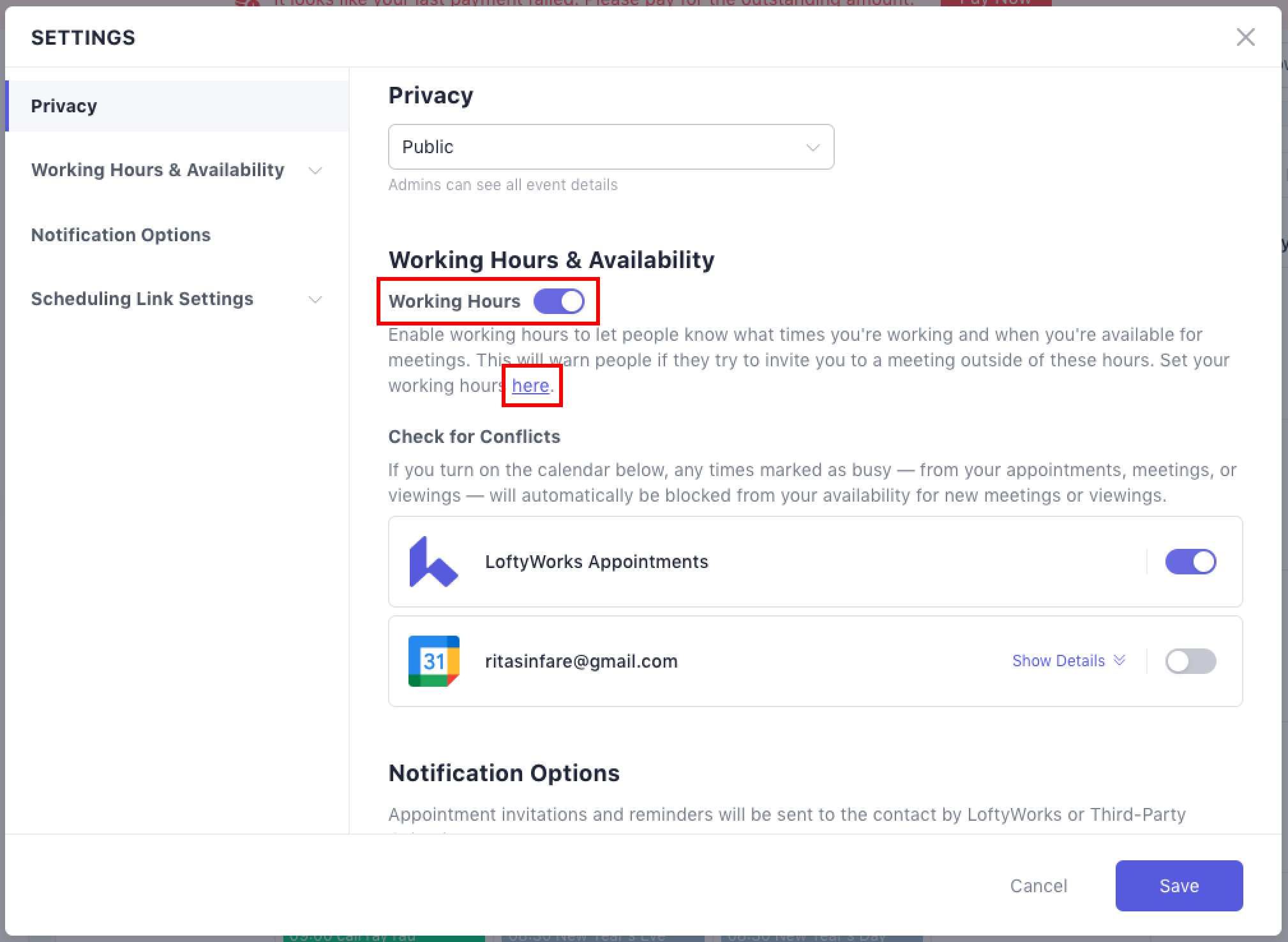Enable ritasinfare@gmail.com calendar toggle

click(1190, 661)
